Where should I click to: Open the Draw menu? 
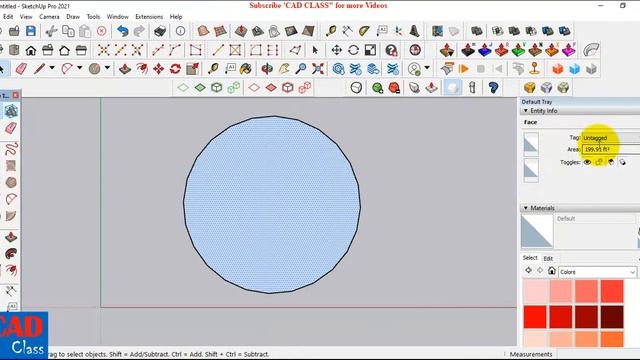[73, 17]
